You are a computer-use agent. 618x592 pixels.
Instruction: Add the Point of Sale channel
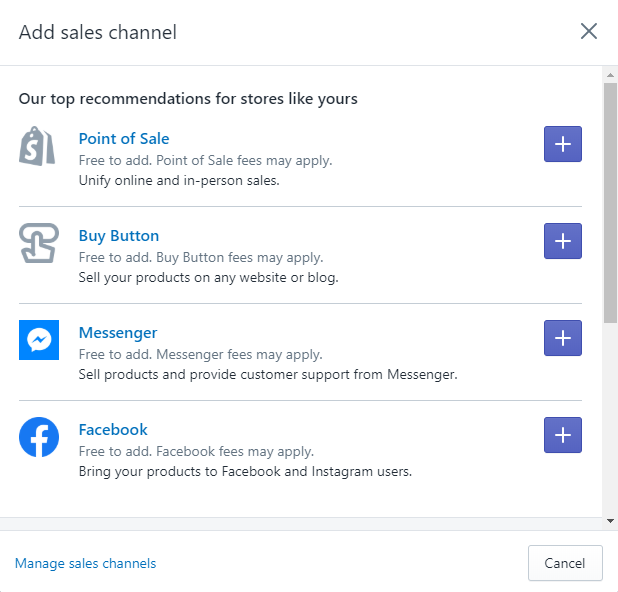(562, 144)
